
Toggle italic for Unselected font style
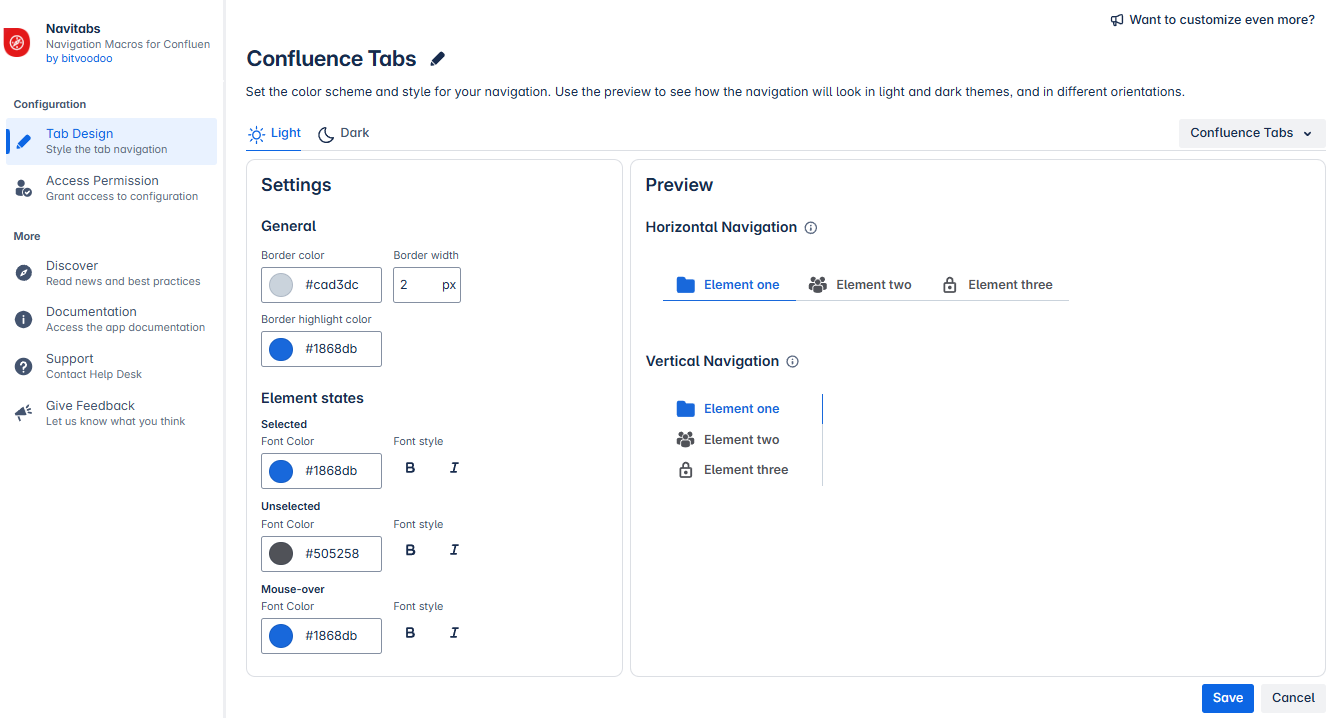click(x=454, y=550)
